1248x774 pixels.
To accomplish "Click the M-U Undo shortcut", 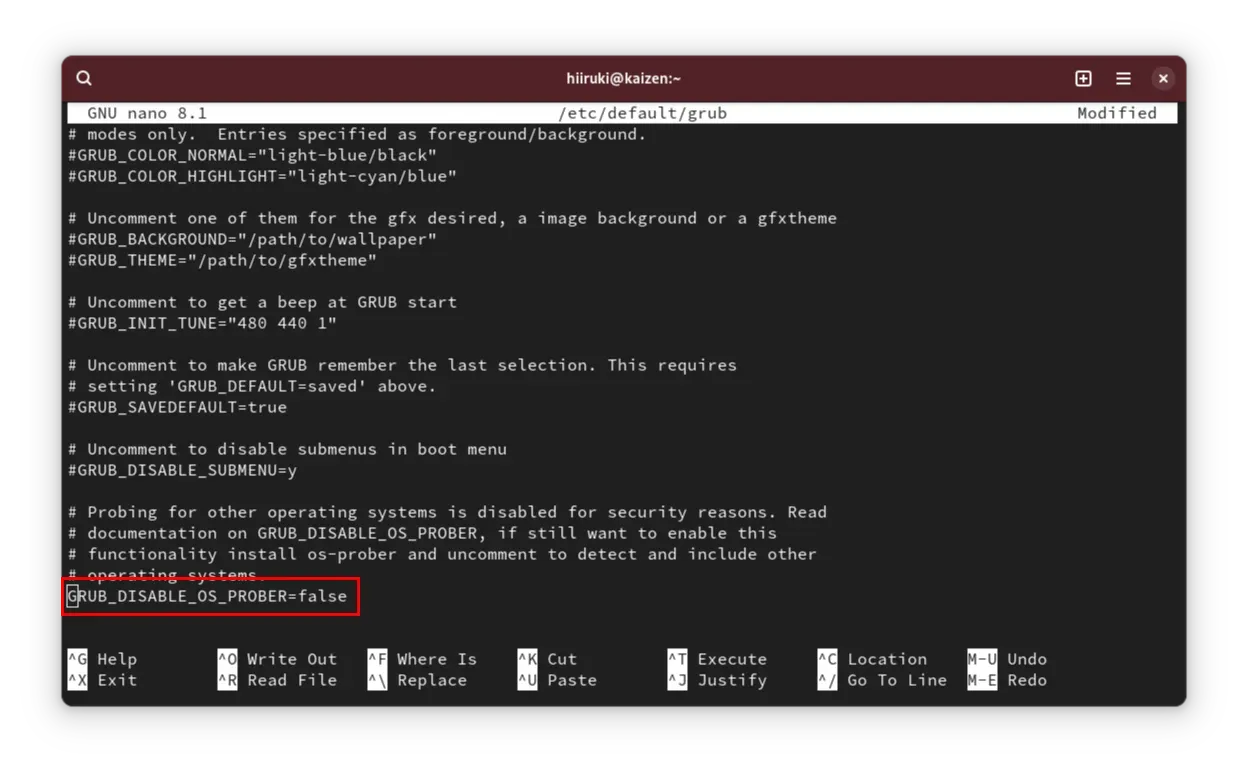I will pyautogui.click(x=1007, y=659).
